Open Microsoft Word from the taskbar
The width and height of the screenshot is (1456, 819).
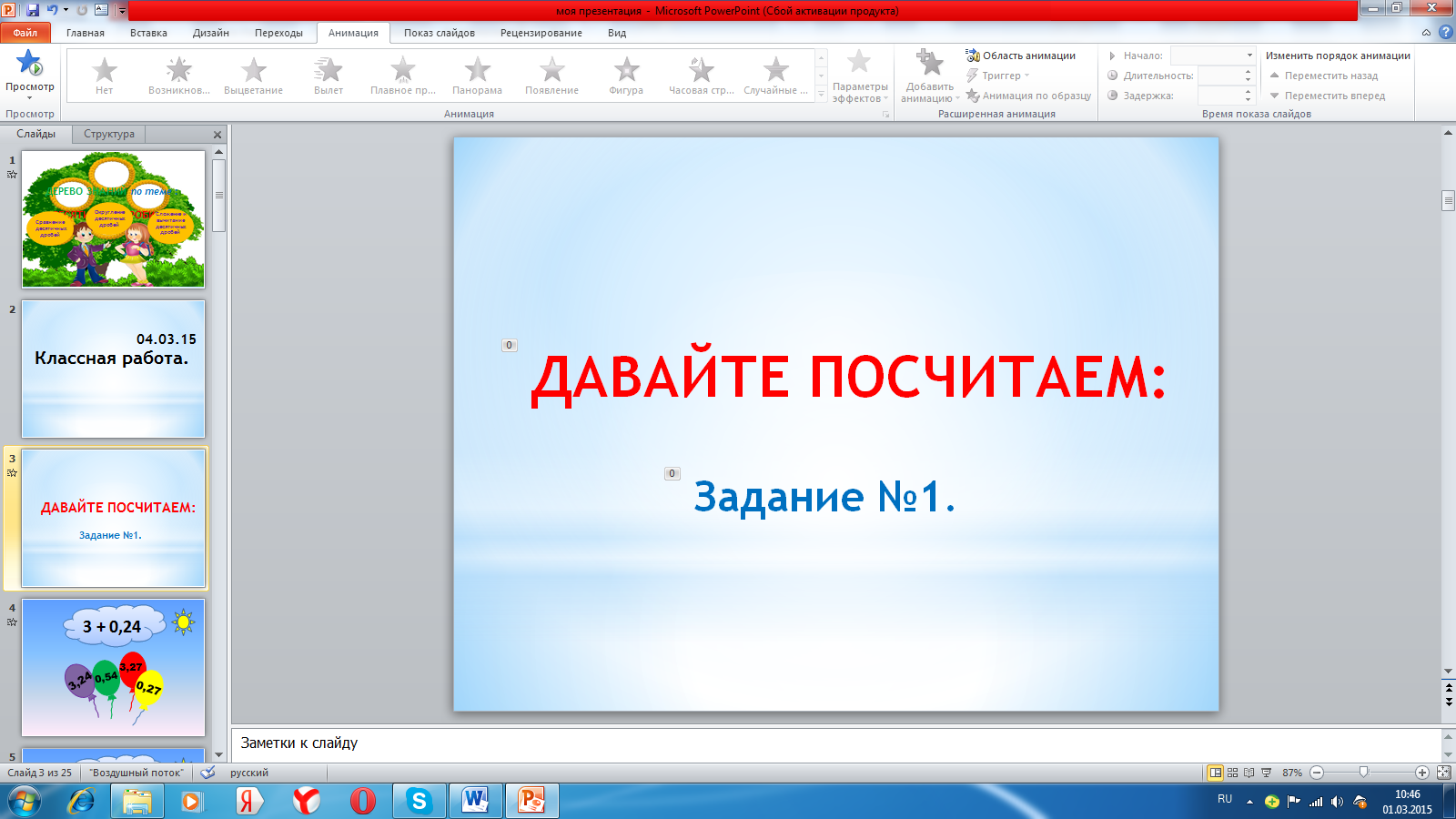[475, 801]
